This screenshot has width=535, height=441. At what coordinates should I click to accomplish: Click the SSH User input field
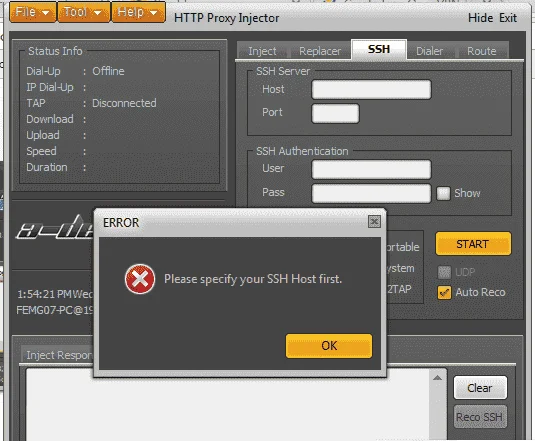coord(371,169)
